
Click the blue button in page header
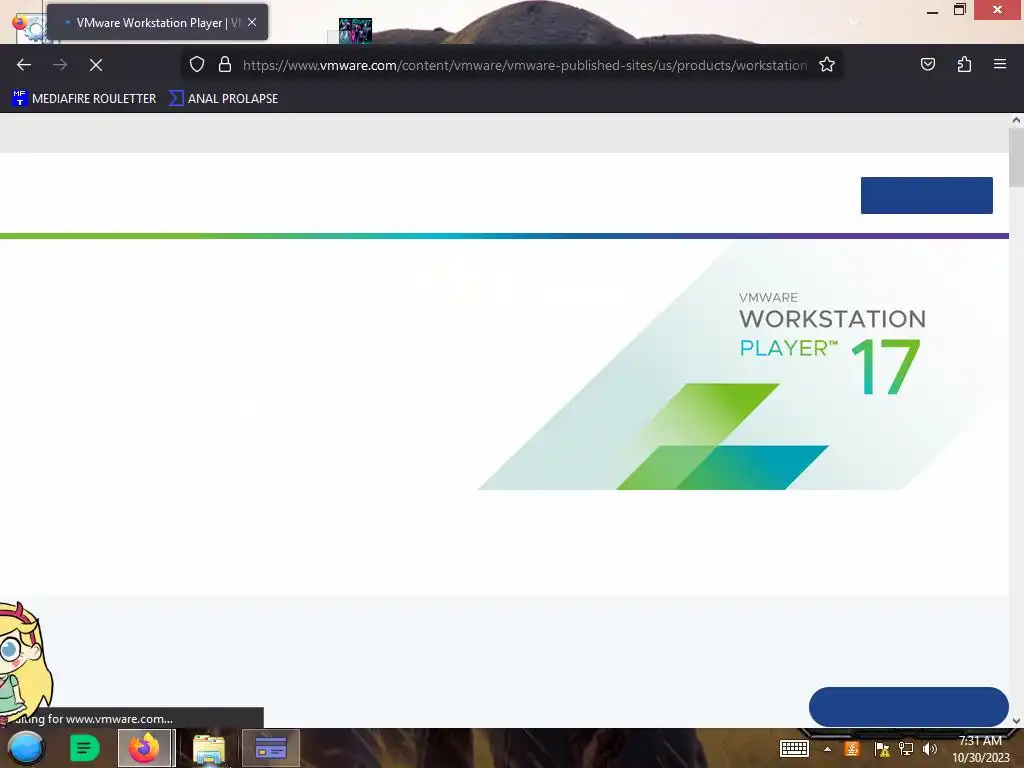(926, 195)
